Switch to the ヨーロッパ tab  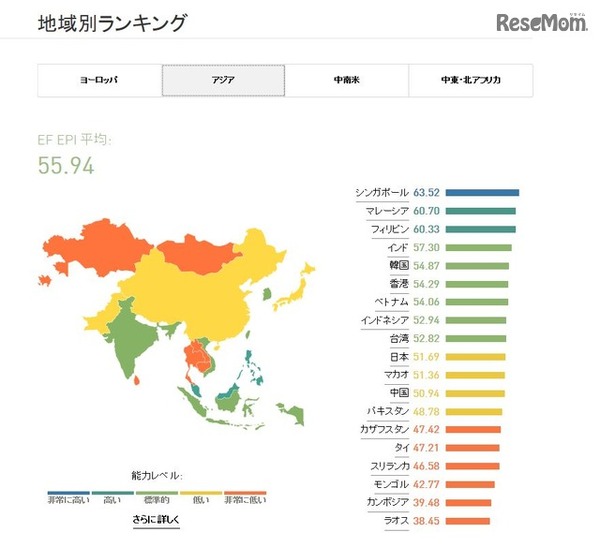[100, 80]
